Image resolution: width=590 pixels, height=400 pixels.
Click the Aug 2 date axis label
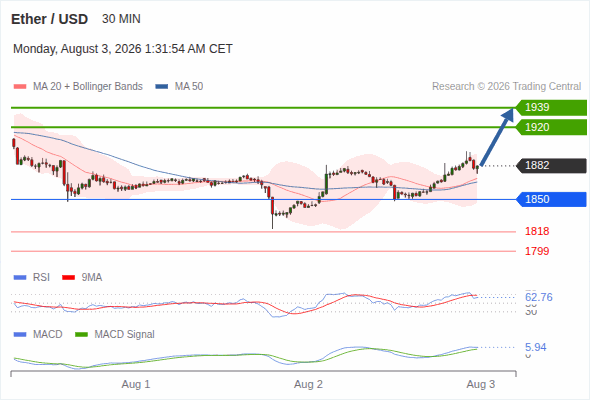click(308, 384)
